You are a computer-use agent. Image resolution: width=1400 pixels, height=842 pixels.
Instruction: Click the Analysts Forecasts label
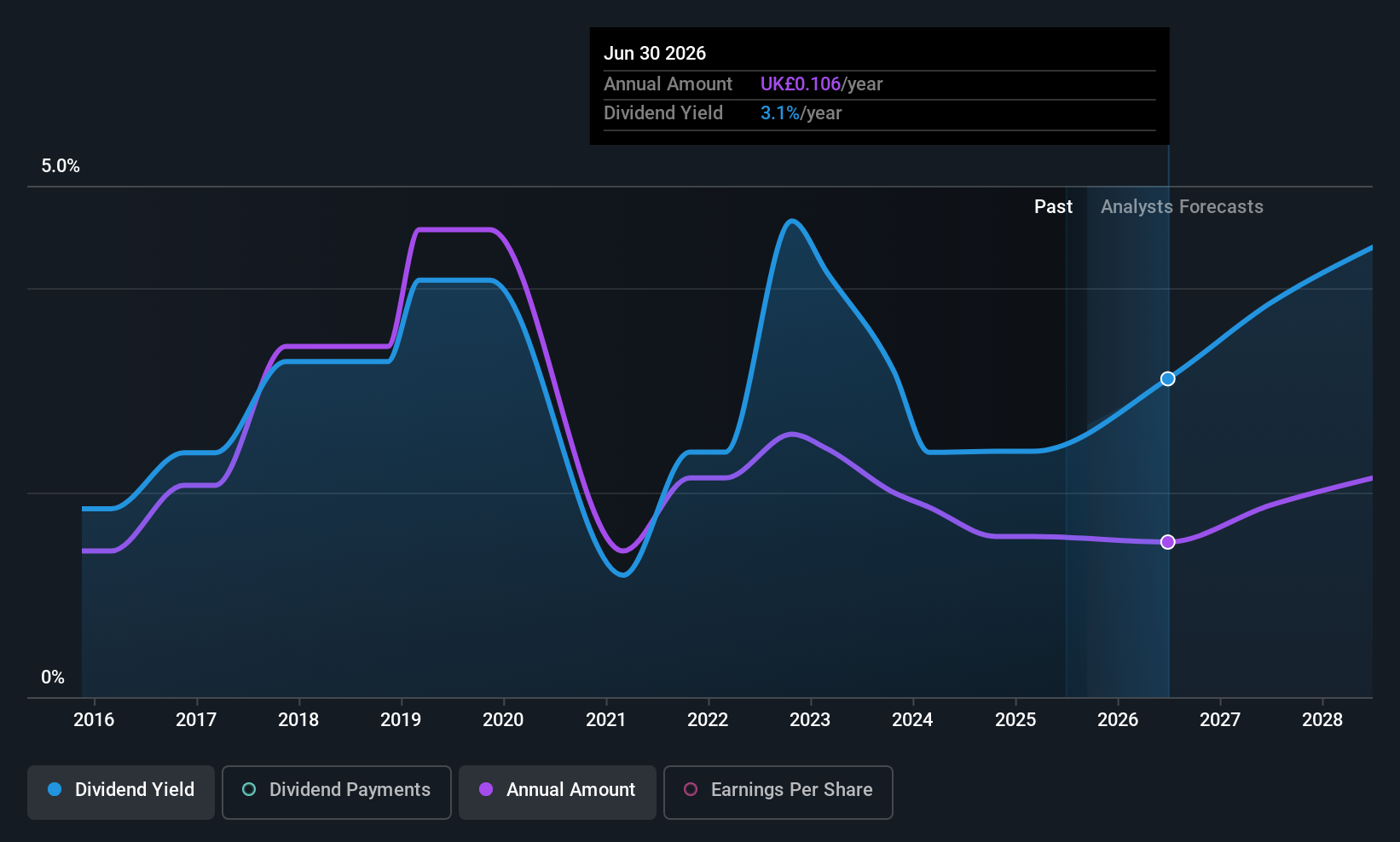coord(1182,206)
